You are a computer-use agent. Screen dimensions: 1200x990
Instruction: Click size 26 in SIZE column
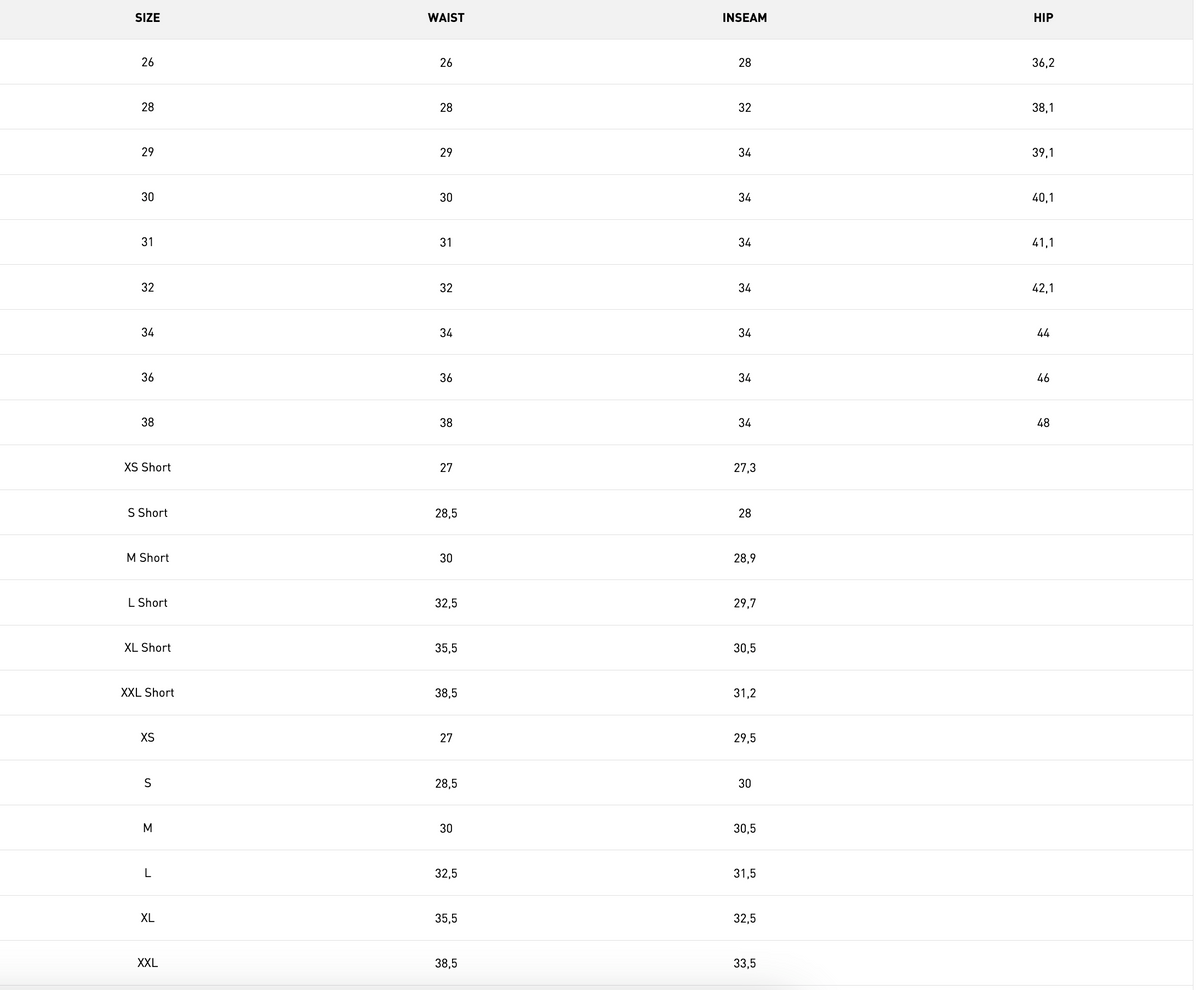pyautogui.click(x=147, y=62)
